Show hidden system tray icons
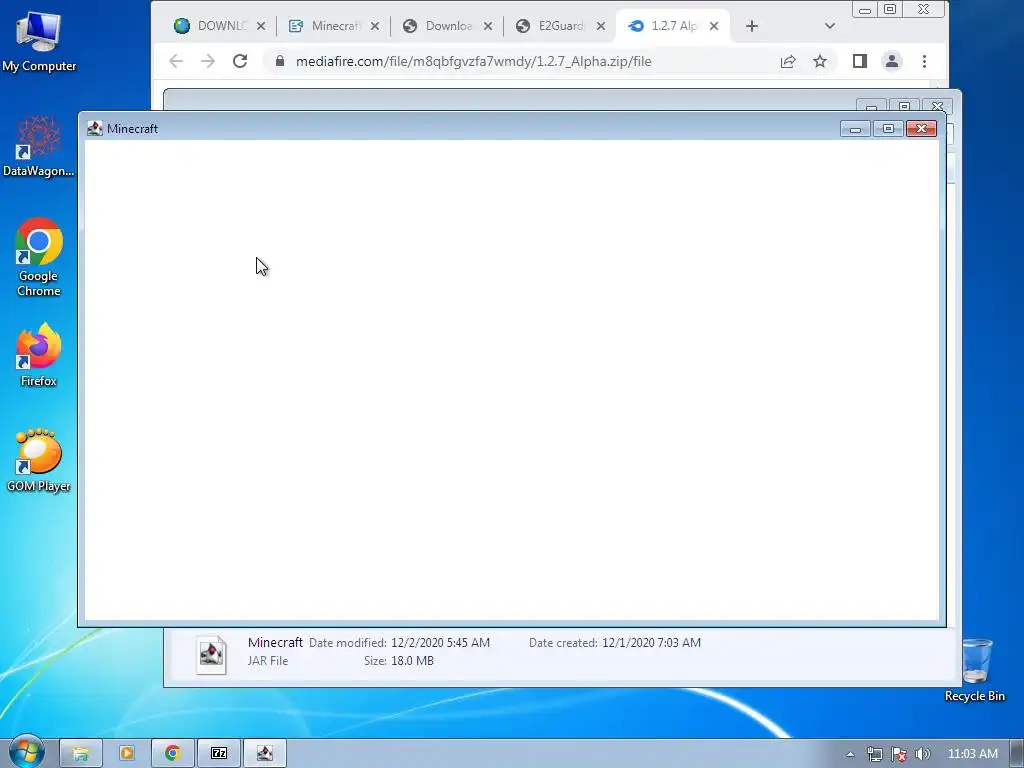1024x768 pixels. pyautogui.click(x=850, y=754)
